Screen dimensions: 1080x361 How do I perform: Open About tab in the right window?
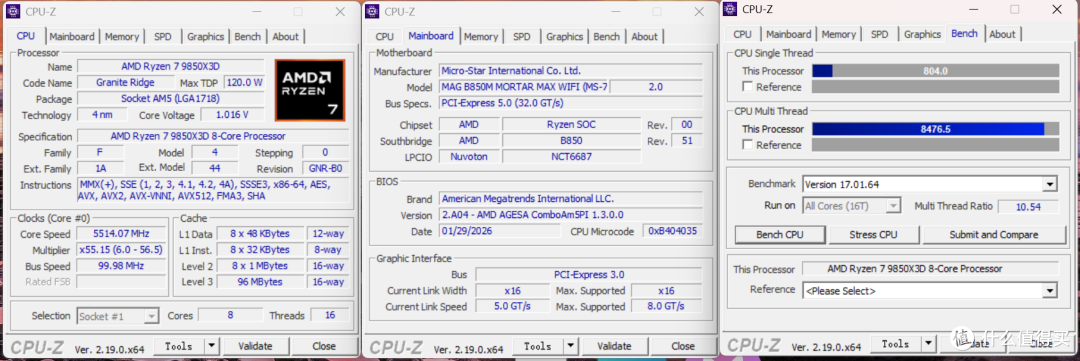tap(1002, 34)
